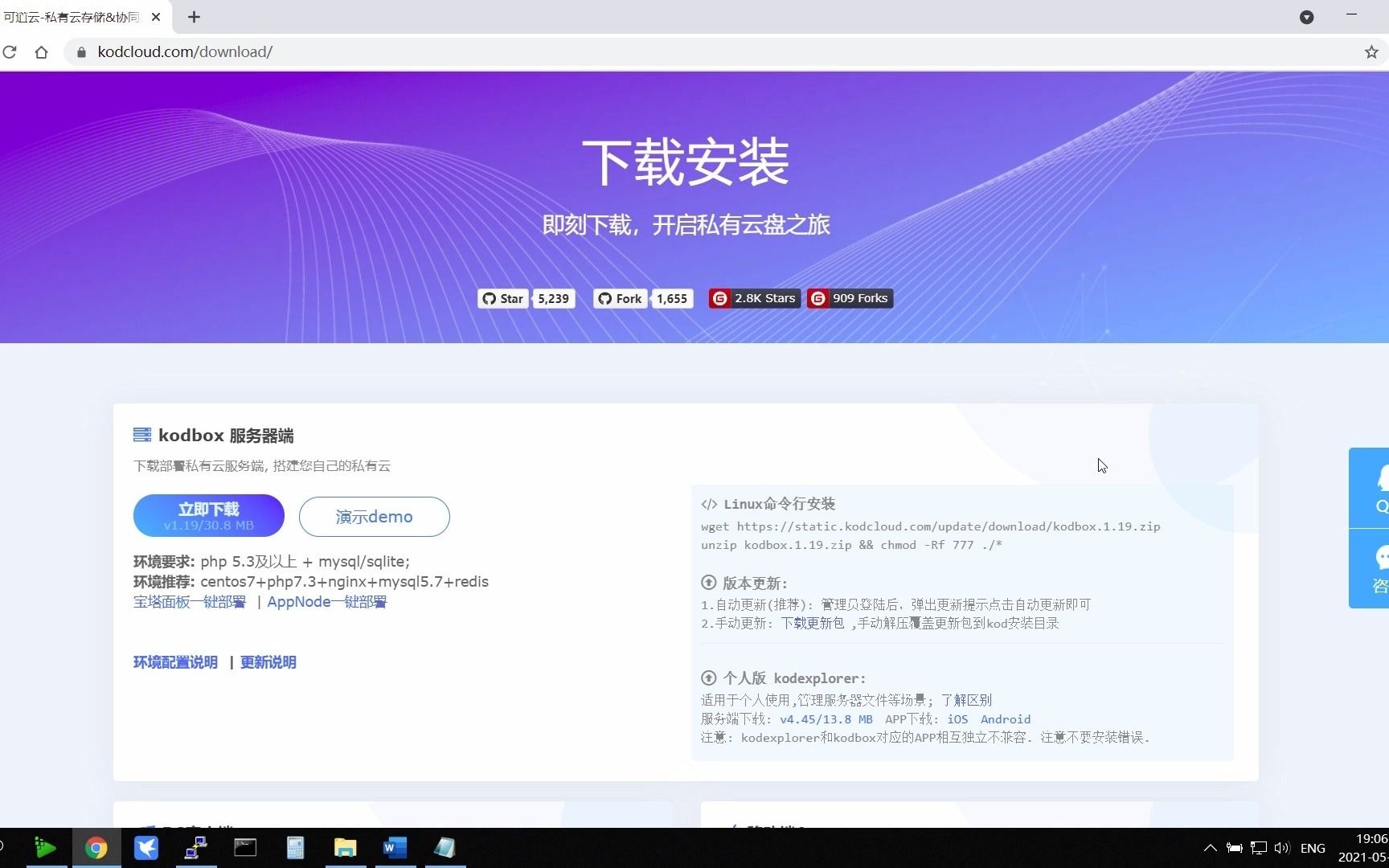Open the 更新说明 link

(x=268, y=662)
